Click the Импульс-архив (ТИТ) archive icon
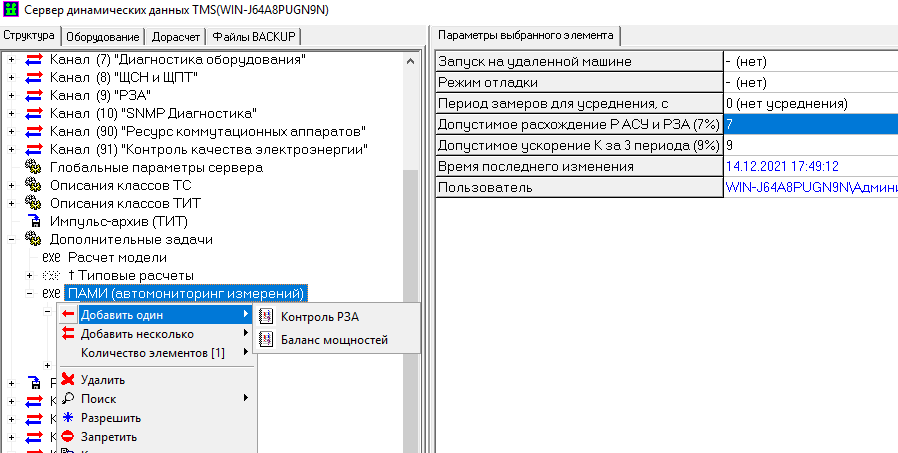This screenshot has width=898, height=453. pos(34,222)
